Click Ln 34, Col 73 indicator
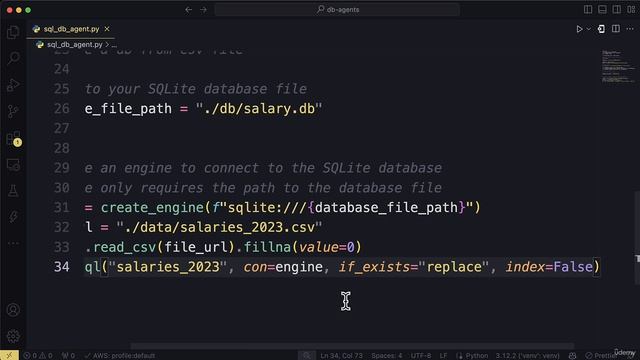The height and width of the screenshot is (360, 640). coord(341,356)
